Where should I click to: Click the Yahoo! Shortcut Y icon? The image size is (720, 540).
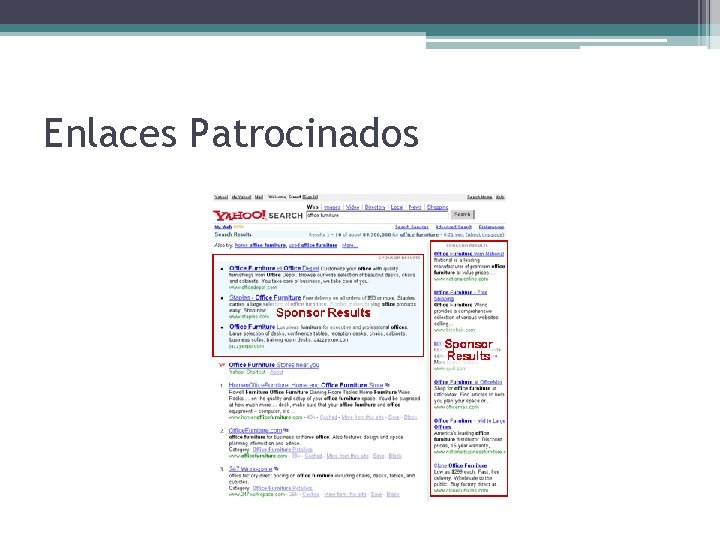pyautogui.click(x=222, y=365)
